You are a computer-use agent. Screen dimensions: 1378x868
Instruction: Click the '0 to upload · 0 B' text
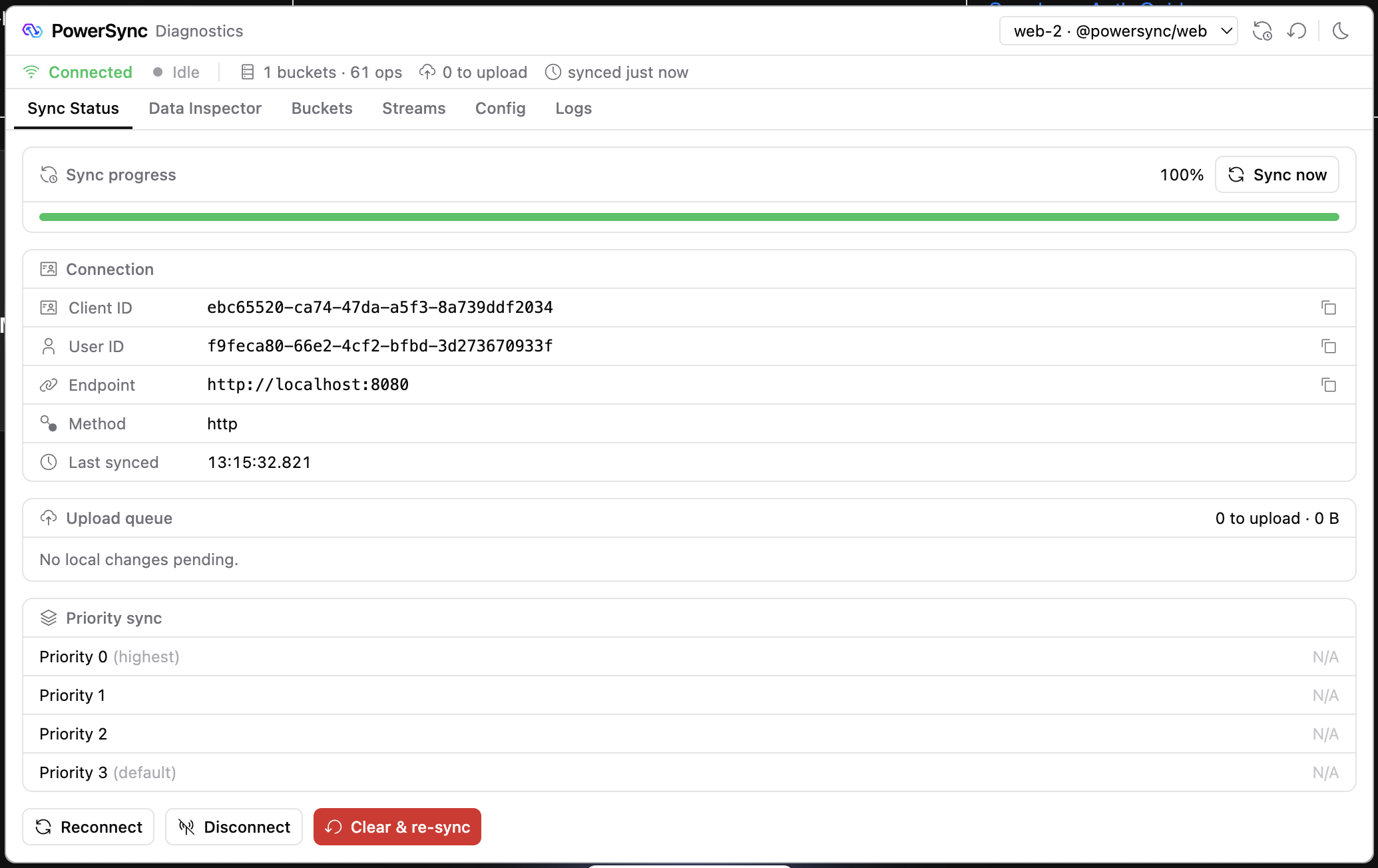point(1277,519)
